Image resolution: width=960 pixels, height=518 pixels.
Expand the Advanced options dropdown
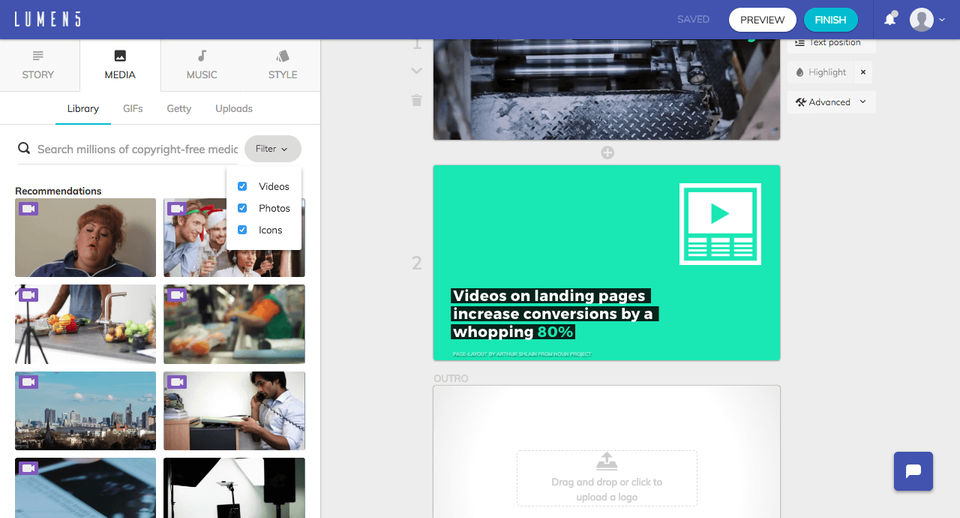831,102
